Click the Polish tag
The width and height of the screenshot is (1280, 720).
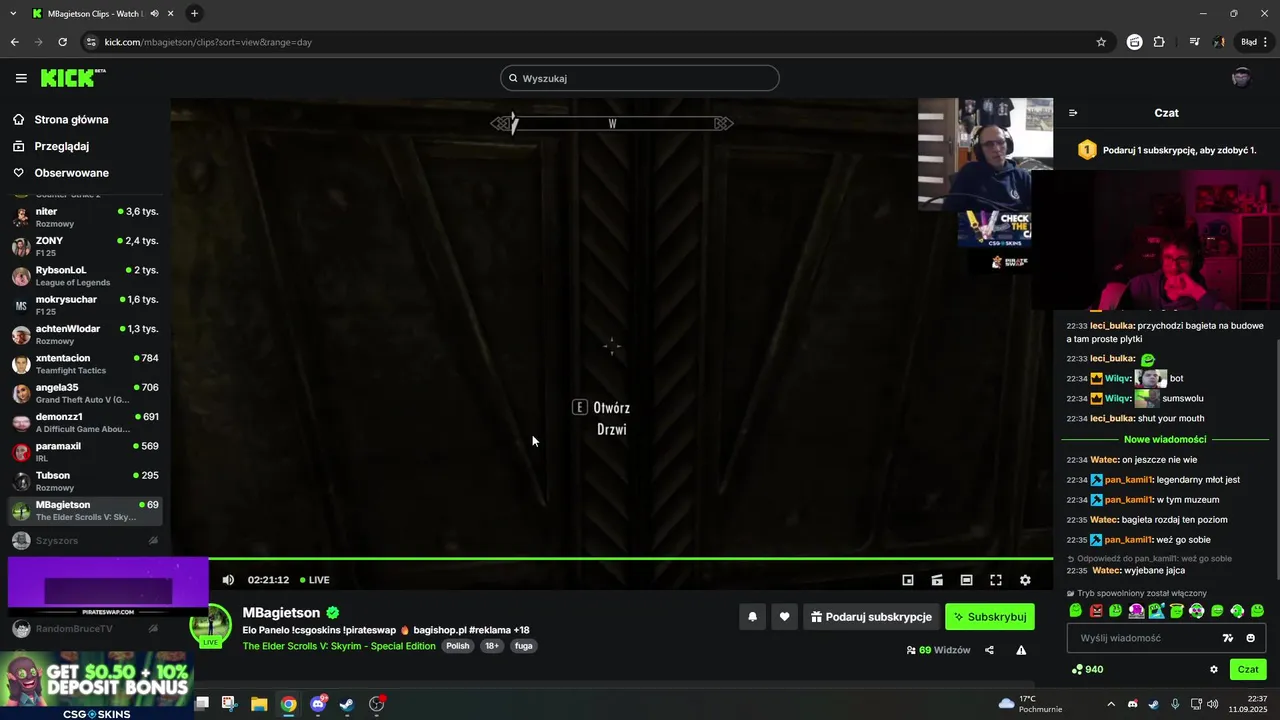[458, 646]
